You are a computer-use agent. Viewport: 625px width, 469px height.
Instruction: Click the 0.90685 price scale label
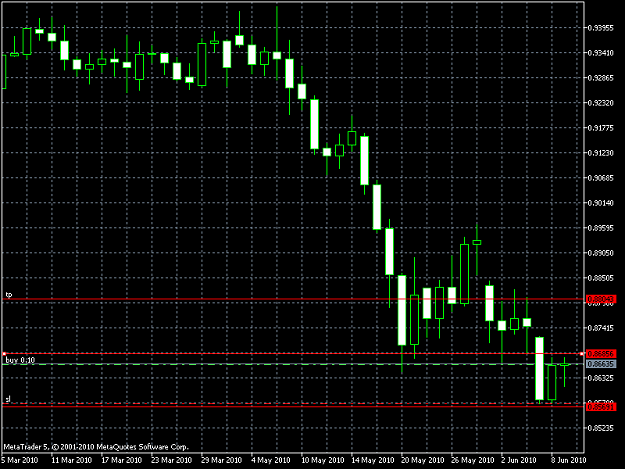601,178
